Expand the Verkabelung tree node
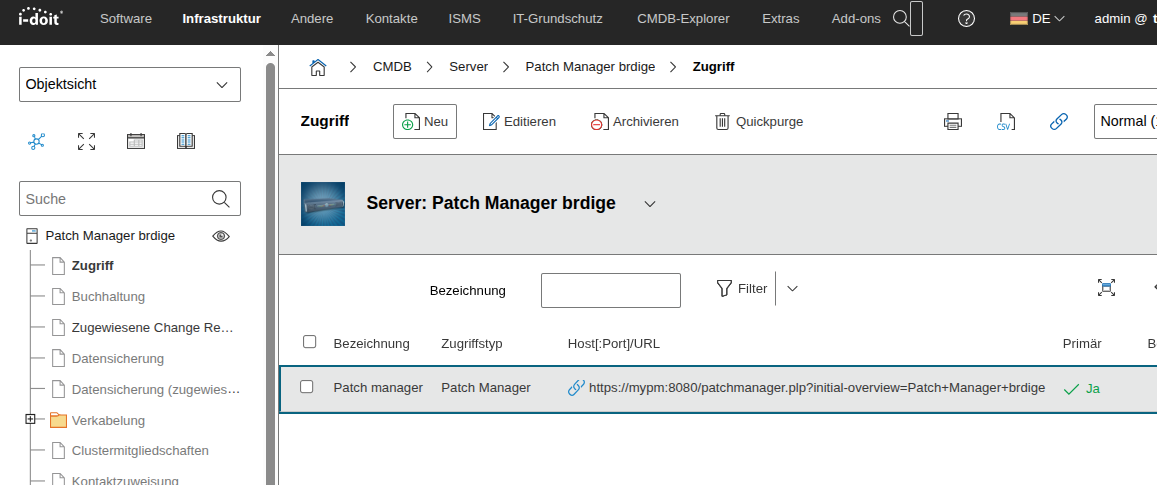This screenshot has width=1157, height=485. 31,420
